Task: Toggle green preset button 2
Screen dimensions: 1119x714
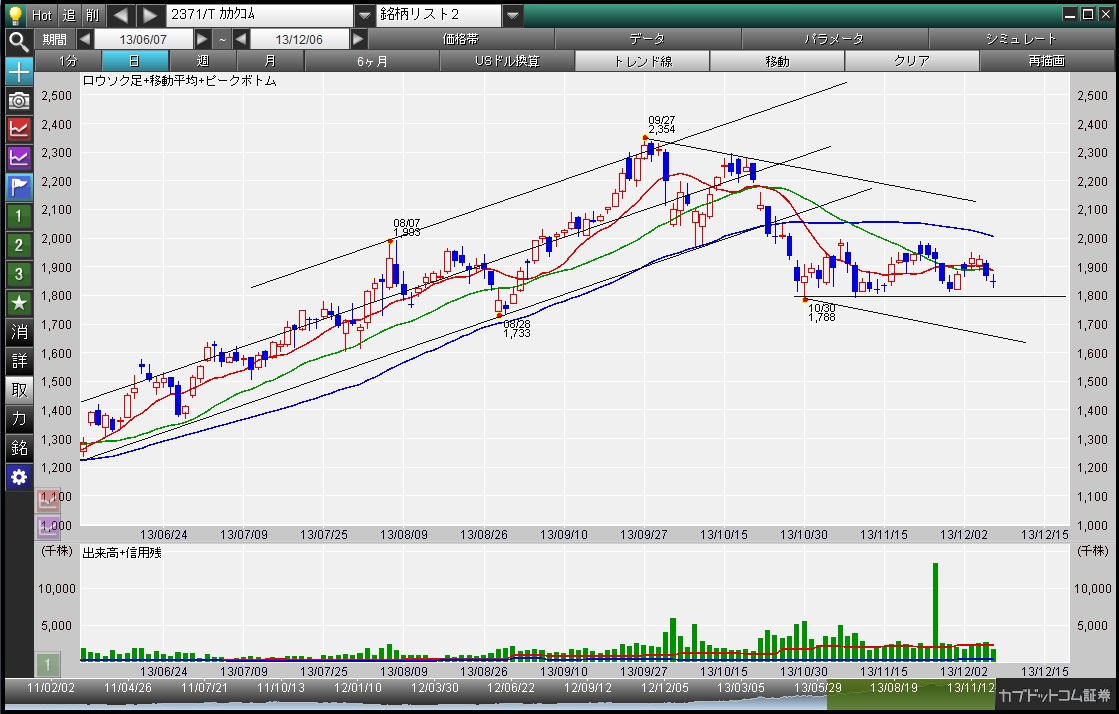Action: tap(18, 245)
